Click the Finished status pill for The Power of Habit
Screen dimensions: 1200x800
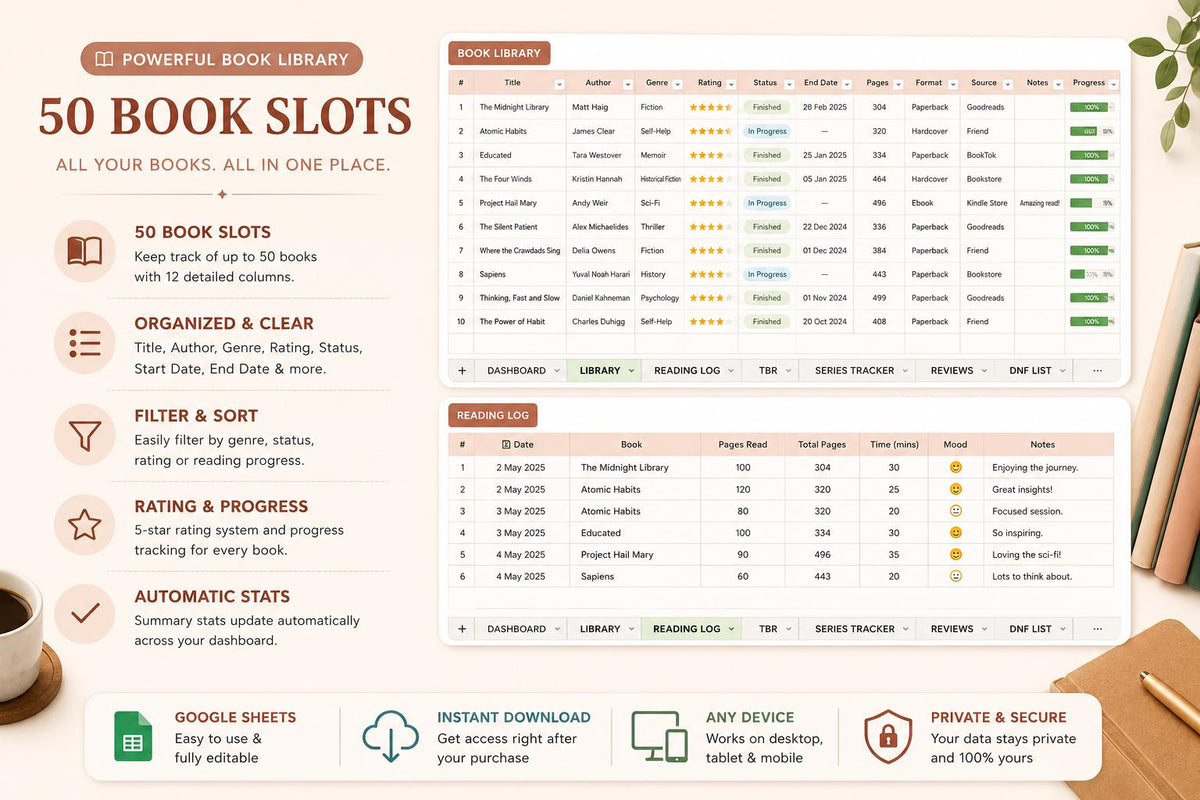pyautogui.click(x=767, y=322)
